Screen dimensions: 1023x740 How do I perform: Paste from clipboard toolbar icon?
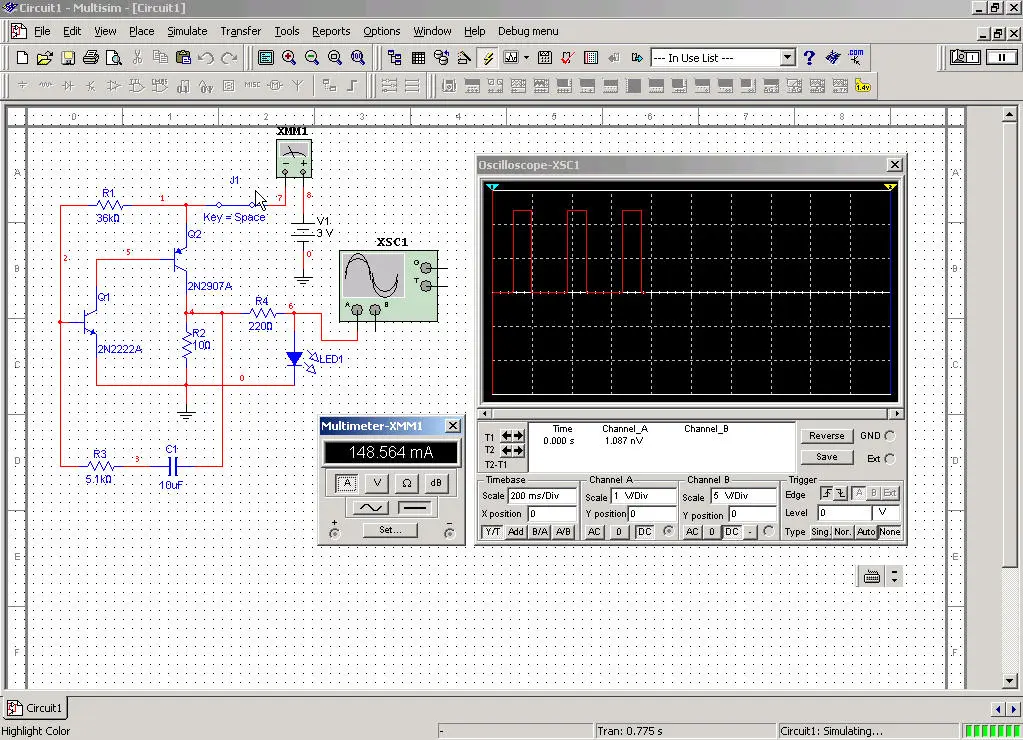[x=183, y=58]
